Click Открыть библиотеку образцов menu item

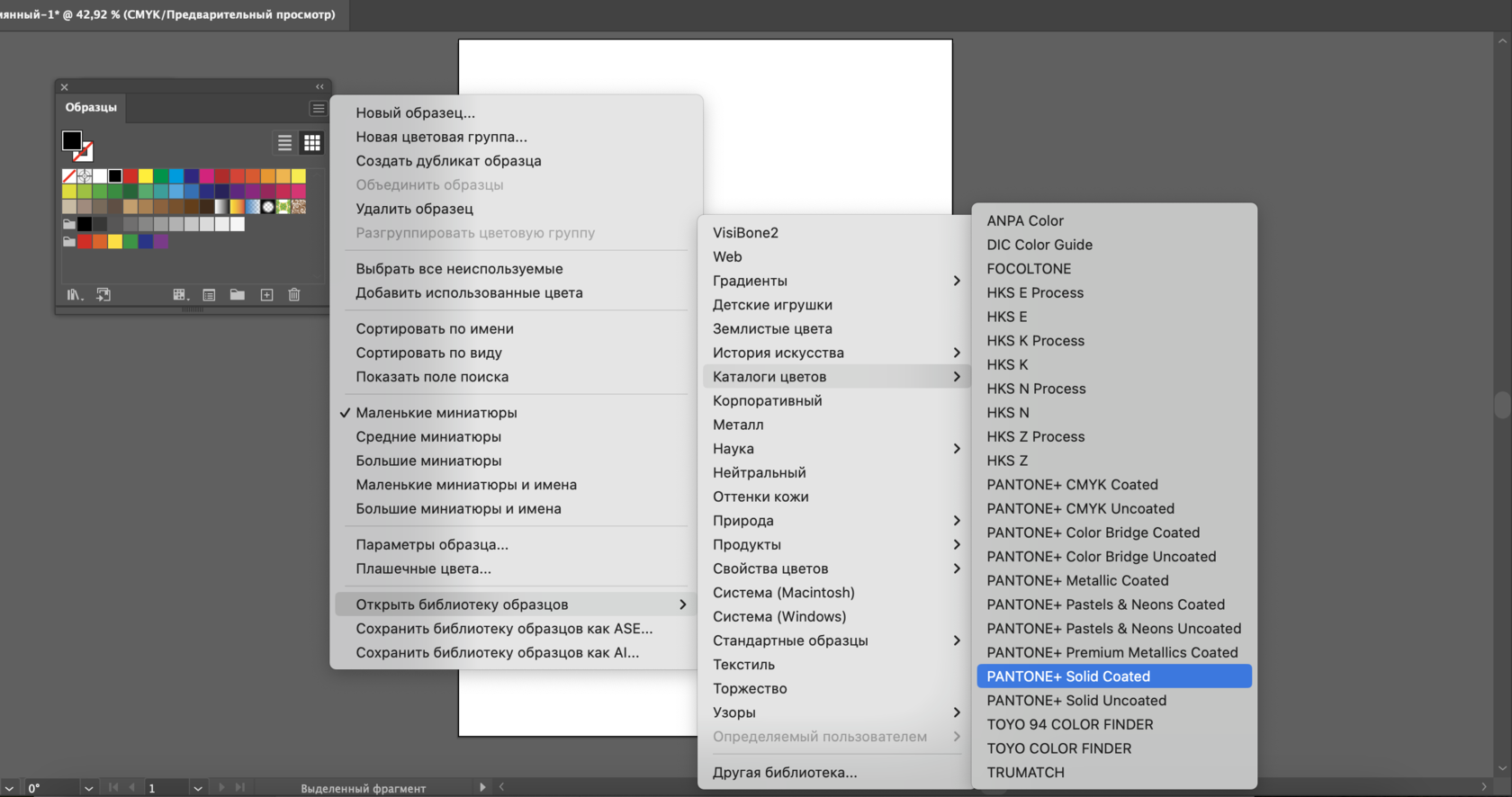click(x=517, y=604)
